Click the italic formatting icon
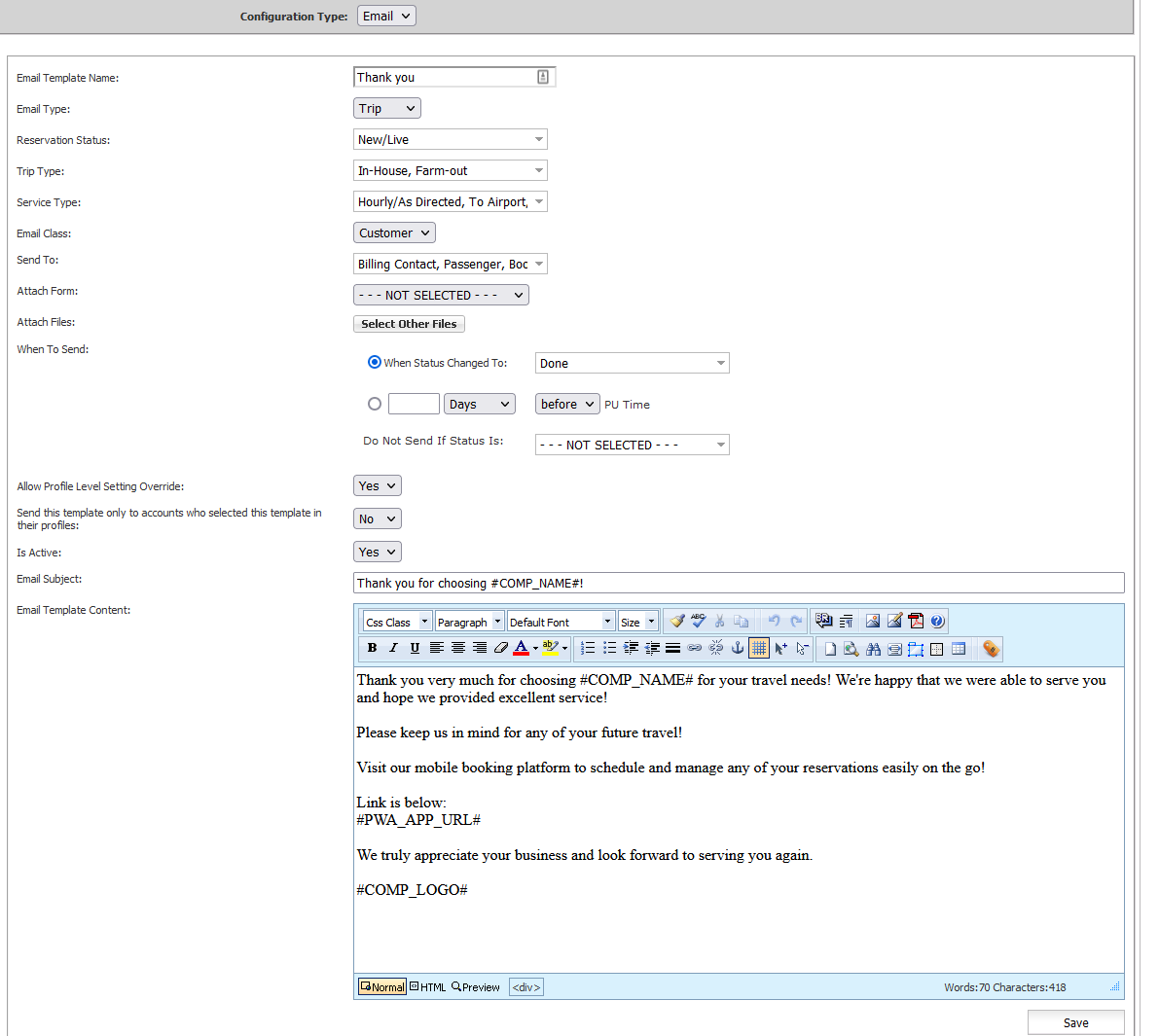1159x1036 pixels. coord(393,648)
